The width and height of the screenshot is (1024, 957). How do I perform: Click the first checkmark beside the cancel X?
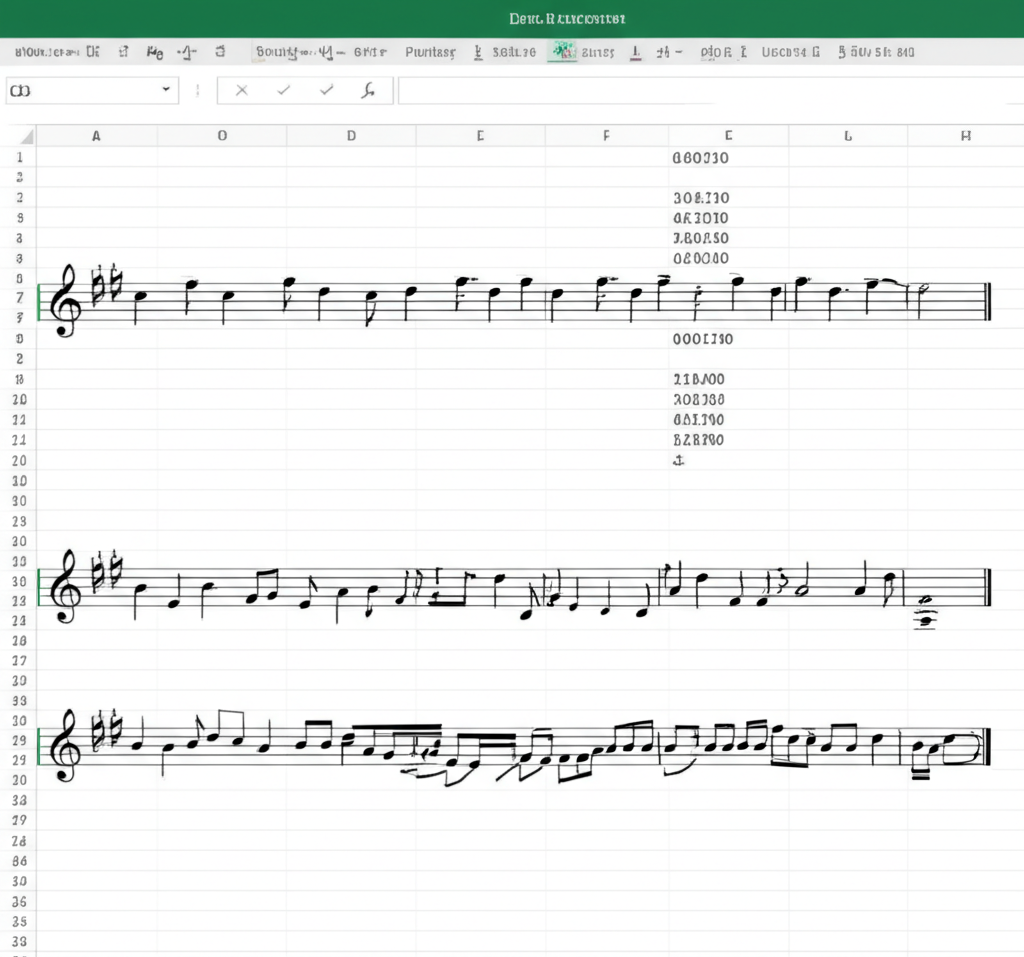[284, 90]
